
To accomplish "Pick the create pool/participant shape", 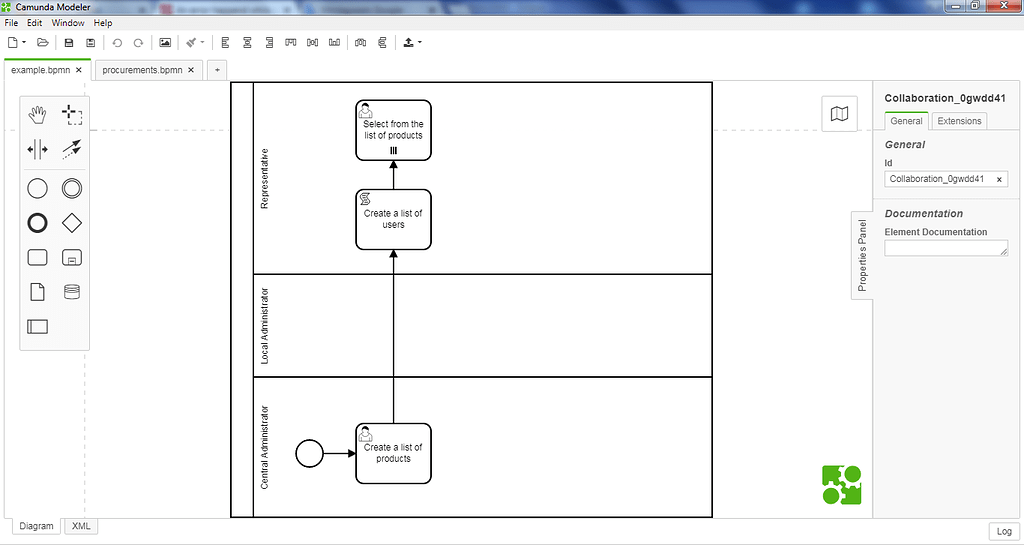I will point(37,326).
